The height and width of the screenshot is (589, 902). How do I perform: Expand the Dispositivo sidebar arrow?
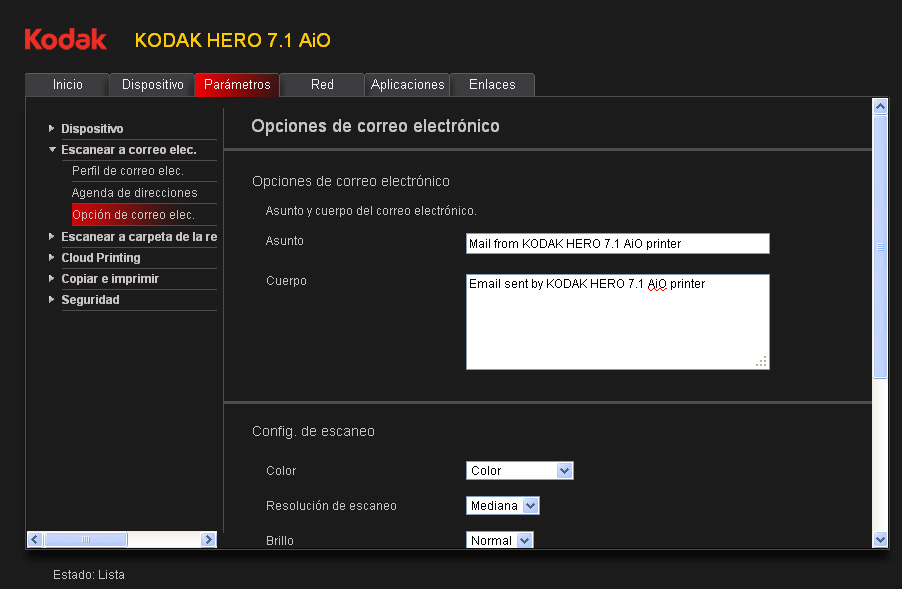pyautogui.click(x=51, y=128)
